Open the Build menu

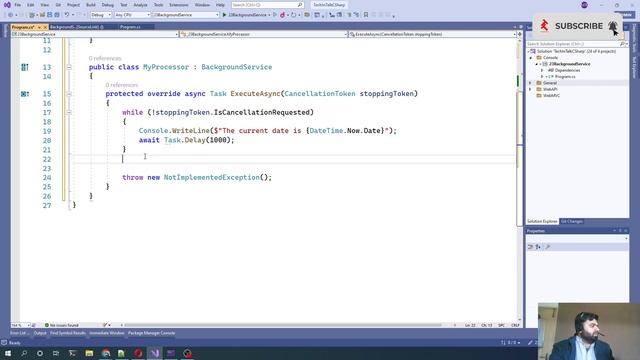click(x=91, y=5)
